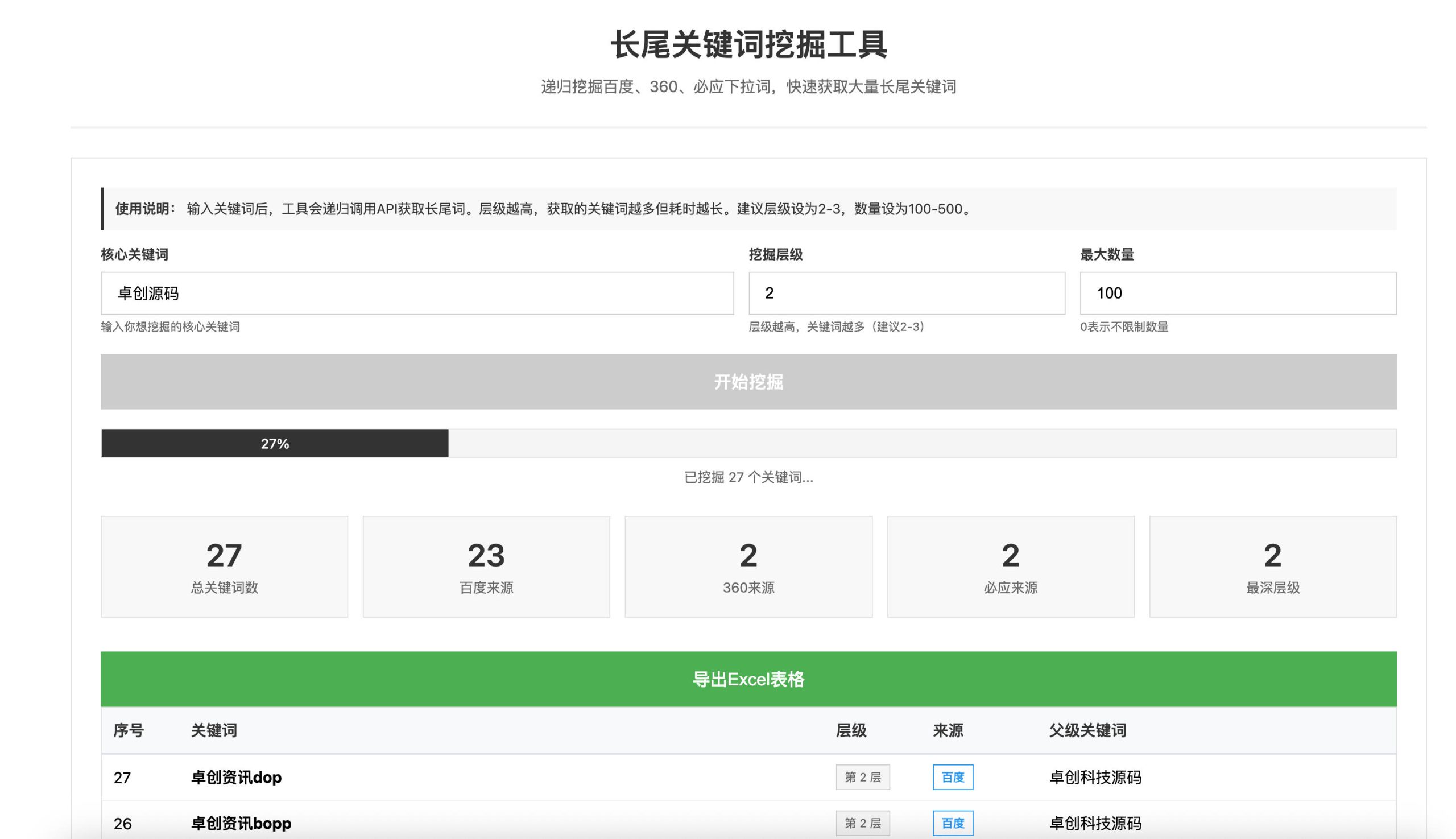This screenshot has width=1456, height=839.
Task: Click 第 2 层 tag in row 26
Action: [863, 824]
